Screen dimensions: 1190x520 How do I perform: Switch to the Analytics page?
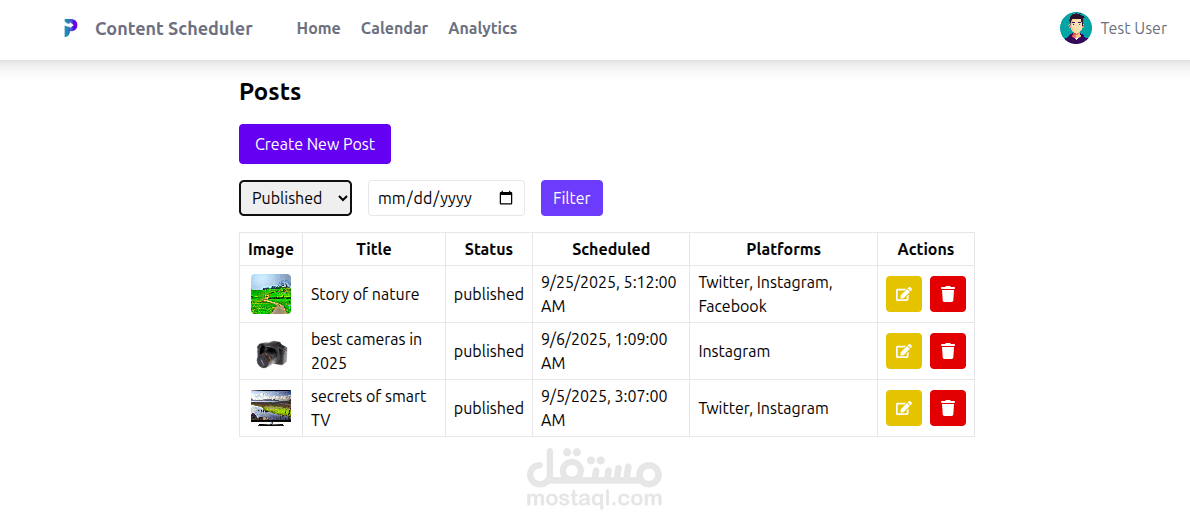[483, 29]
